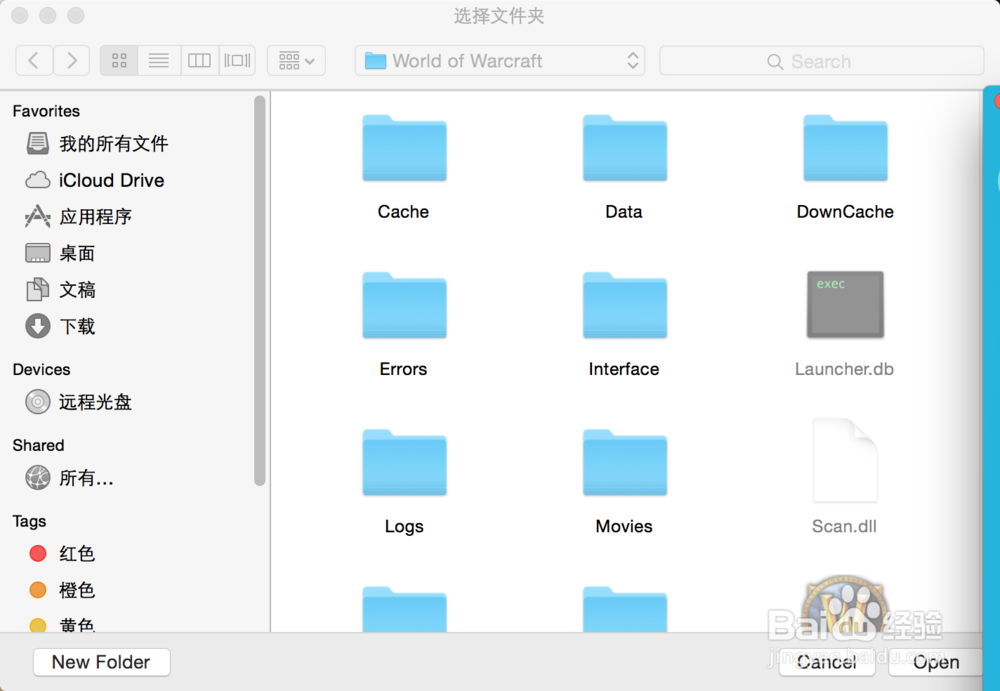Click the Scan.dll file icon
The width and height of the screenshot is (1000, 691).
pyautogui.click(x=845, y=461)
